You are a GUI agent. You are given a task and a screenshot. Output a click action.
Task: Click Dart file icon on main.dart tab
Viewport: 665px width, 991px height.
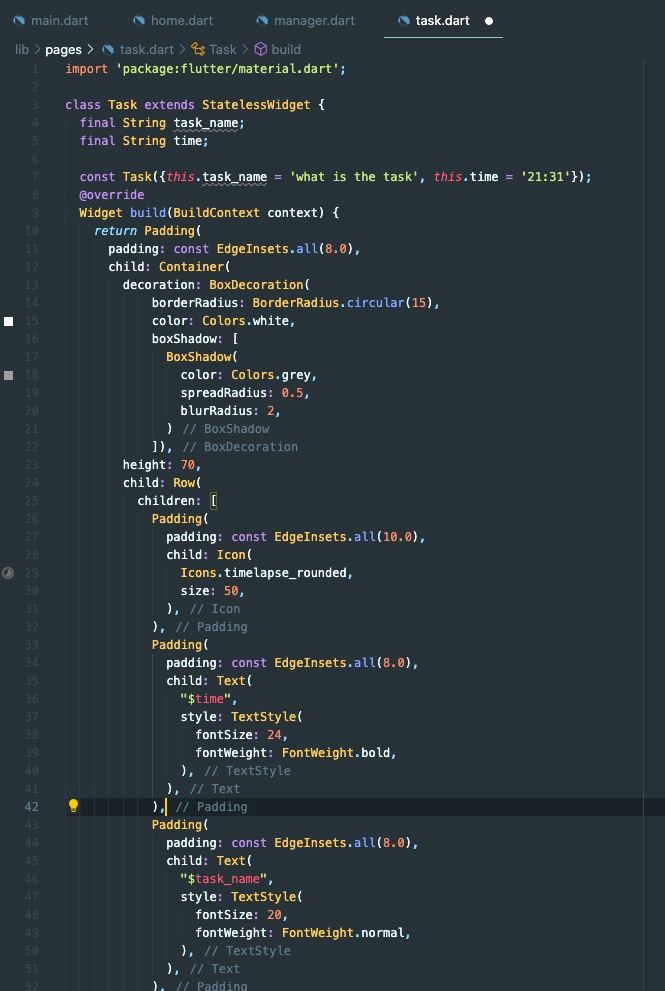19,21
